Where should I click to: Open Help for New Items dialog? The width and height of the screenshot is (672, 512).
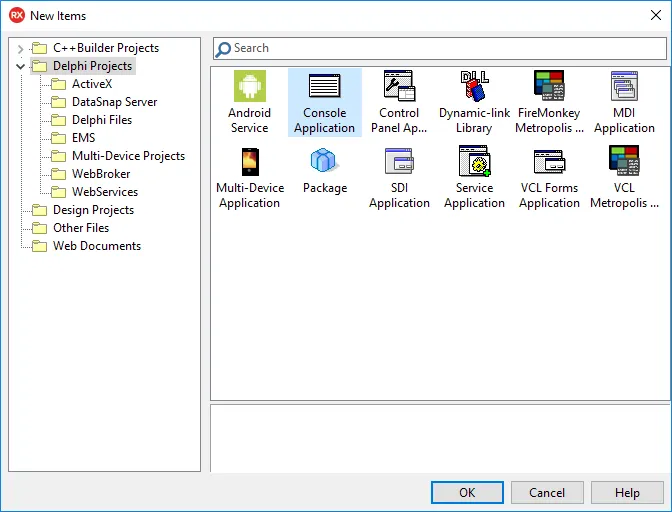click(x=627, y=492)
